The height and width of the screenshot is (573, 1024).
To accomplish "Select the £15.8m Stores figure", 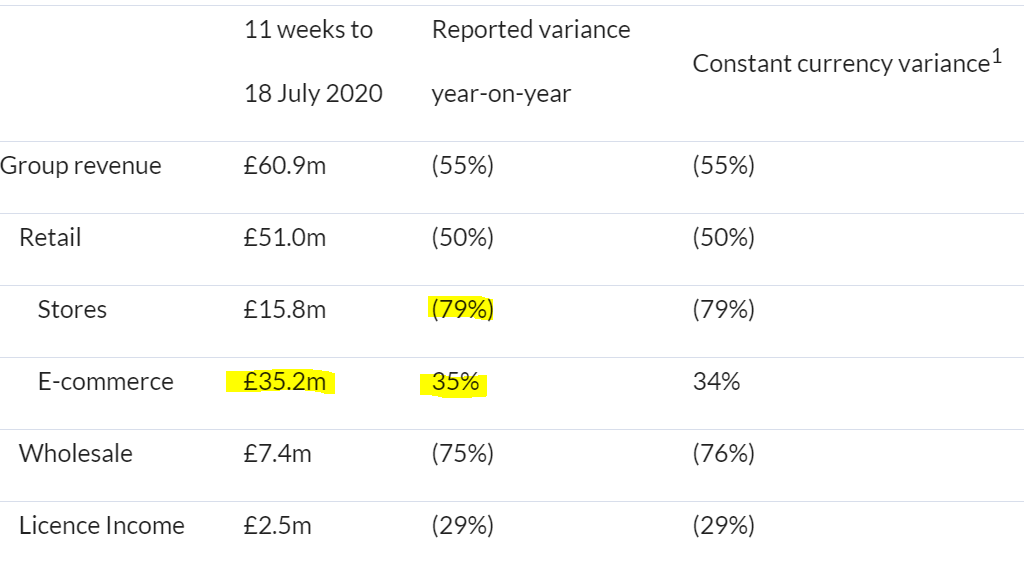I will tap(285, 310).
